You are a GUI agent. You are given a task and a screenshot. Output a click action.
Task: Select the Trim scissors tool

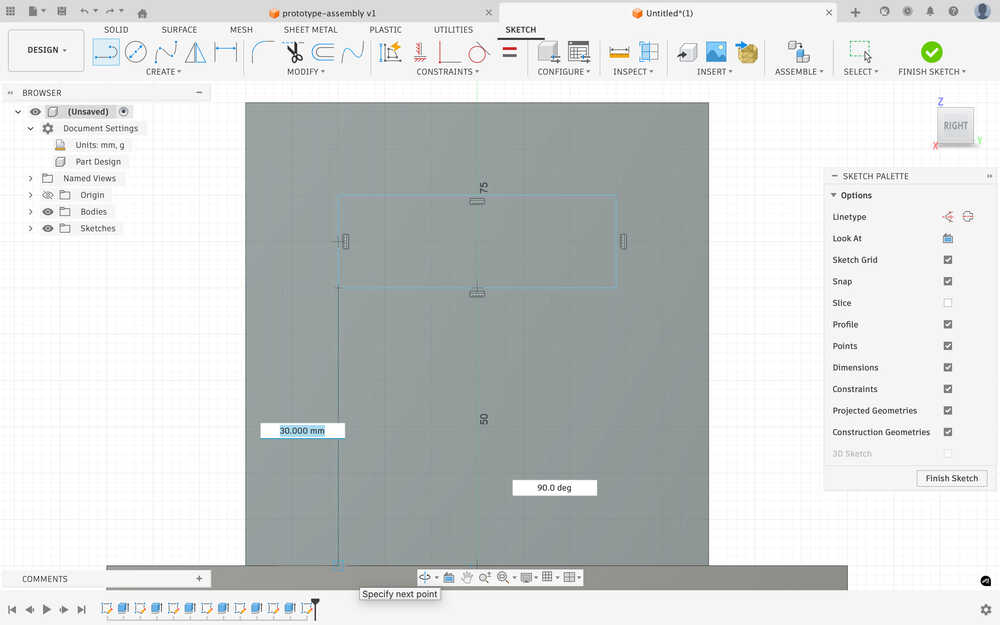click(x=294, y=52)
